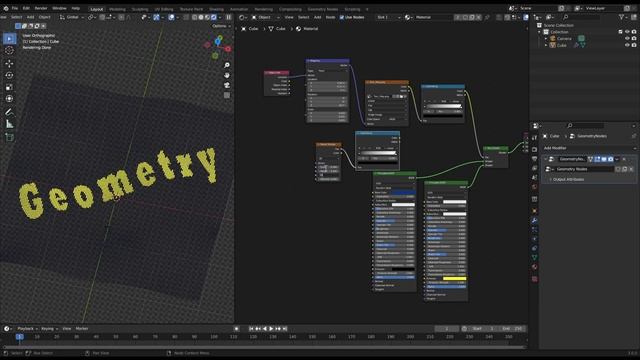Toggle snapping magnet in viewport header

pos(102,17)
